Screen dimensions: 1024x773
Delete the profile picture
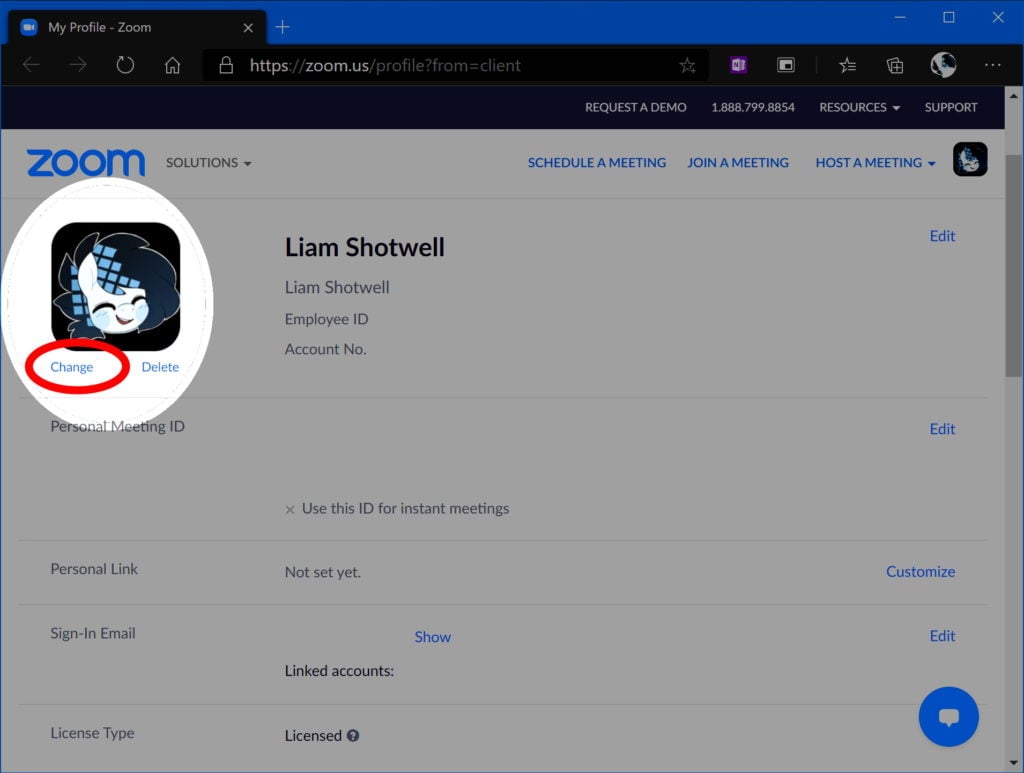coord(160,367)
